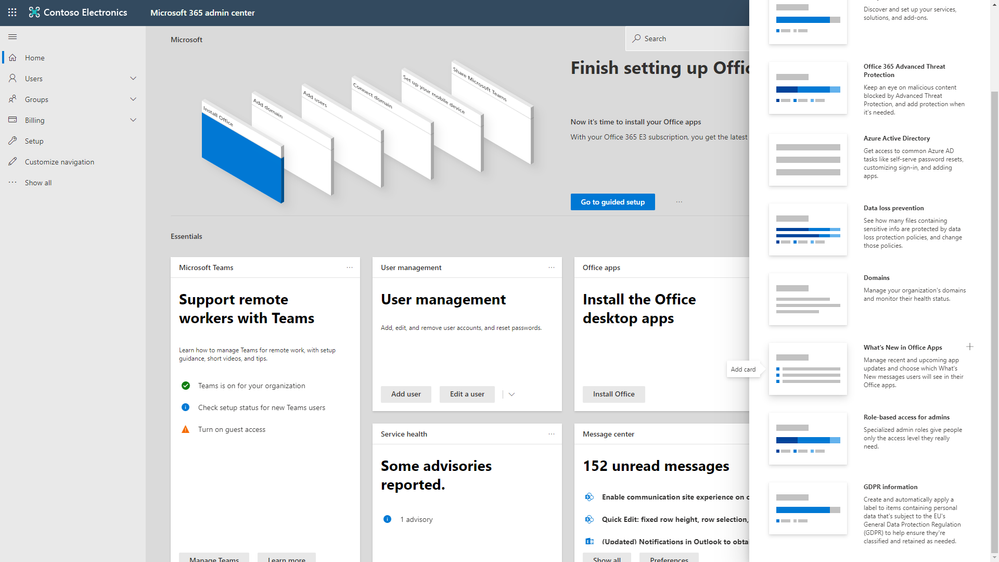Click the green check icon for Teams status
This screenshot has height=562, width=999.
(185, 385)
